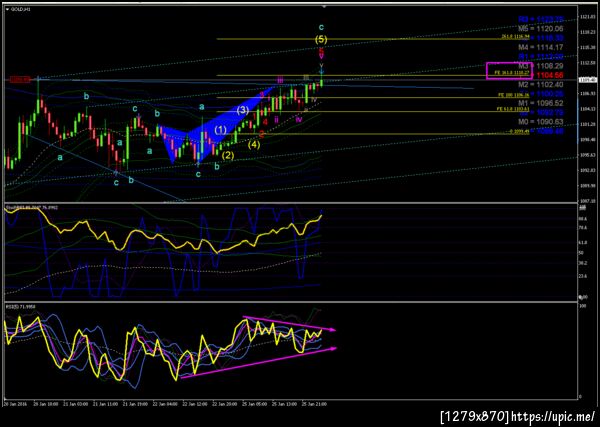
Task: Select the chart shift marker at top edge
Action: 324,6
